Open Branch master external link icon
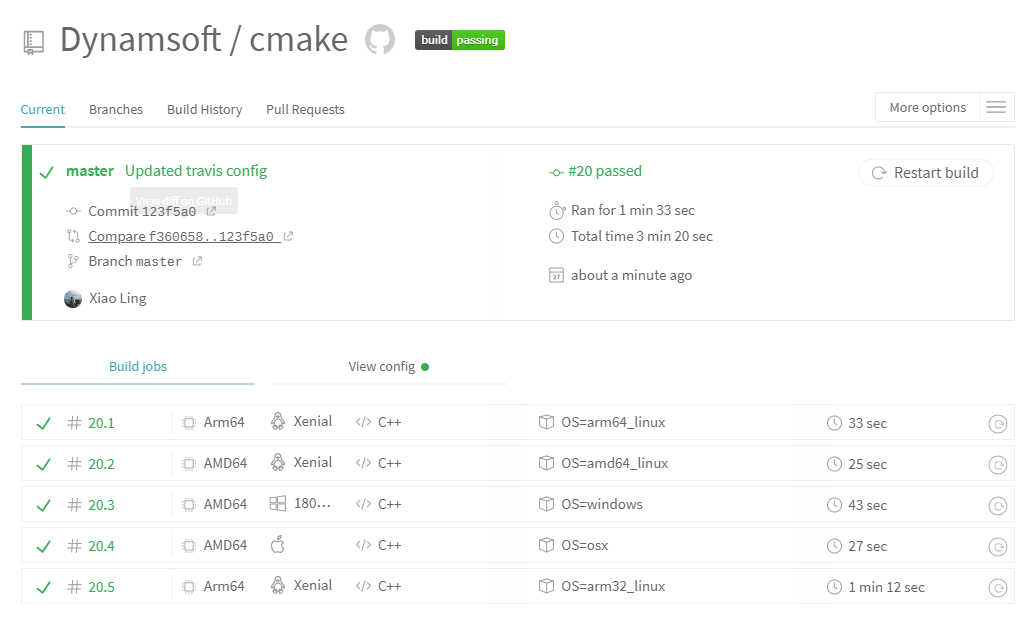 click(197, 261)
